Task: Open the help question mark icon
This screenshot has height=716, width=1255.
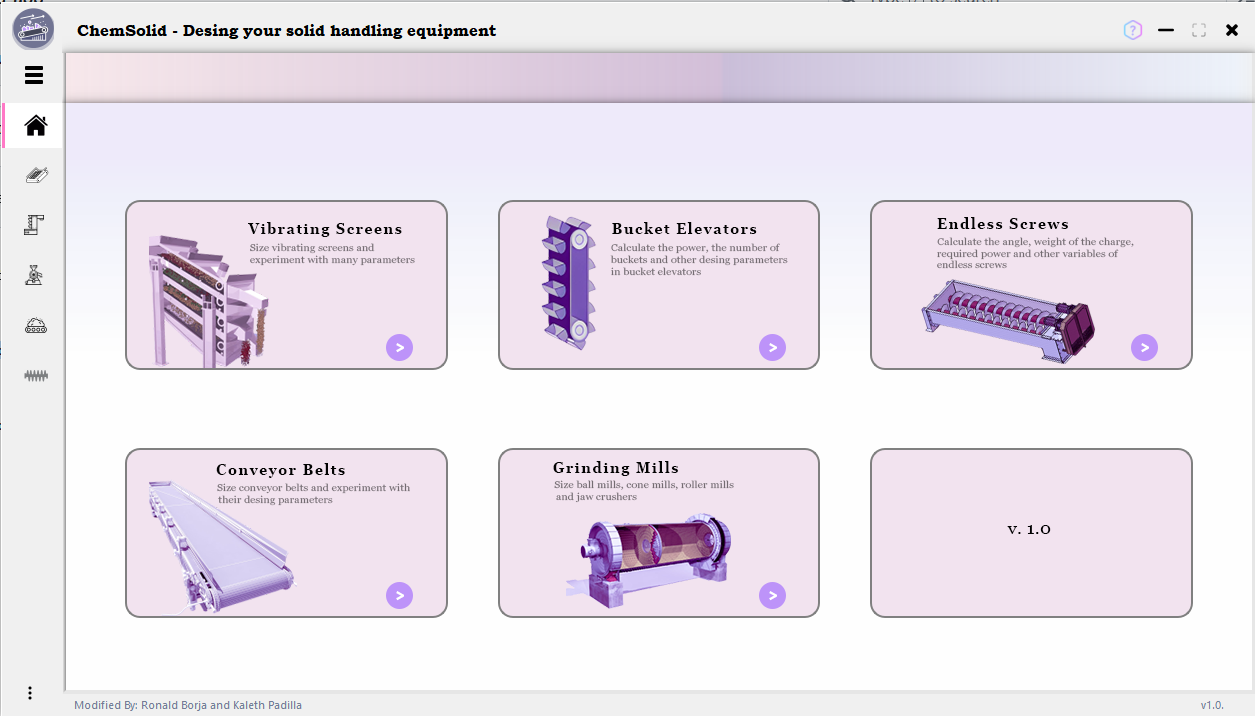Action: coord(1132,30)
